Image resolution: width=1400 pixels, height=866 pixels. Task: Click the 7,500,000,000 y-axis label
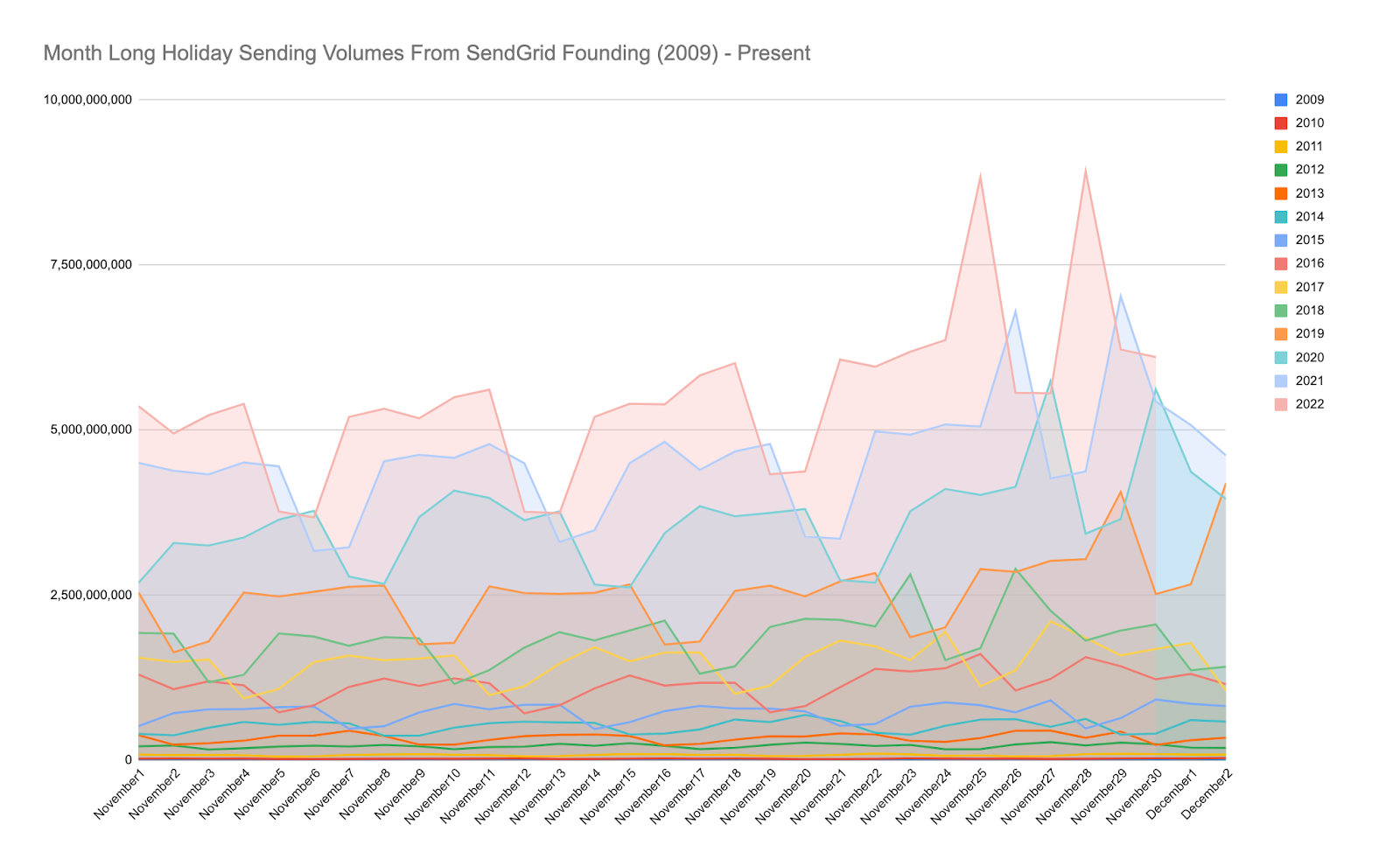[x=91, y=265]
